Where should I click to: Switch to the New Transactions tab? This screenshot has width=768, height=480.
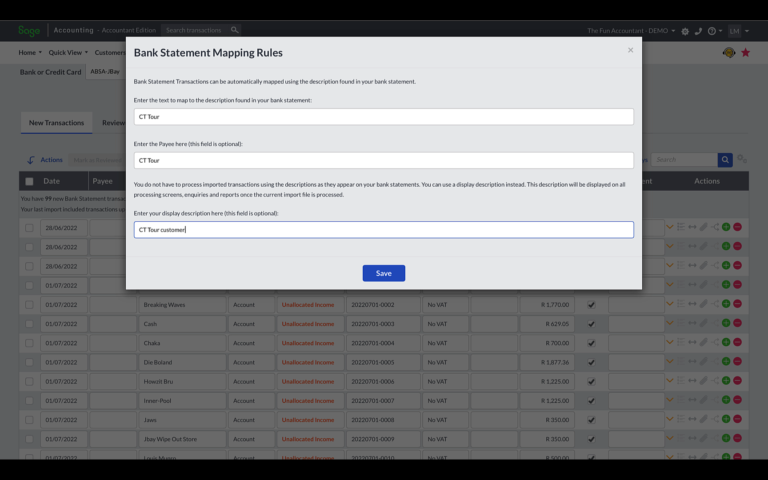coord(56,122)
